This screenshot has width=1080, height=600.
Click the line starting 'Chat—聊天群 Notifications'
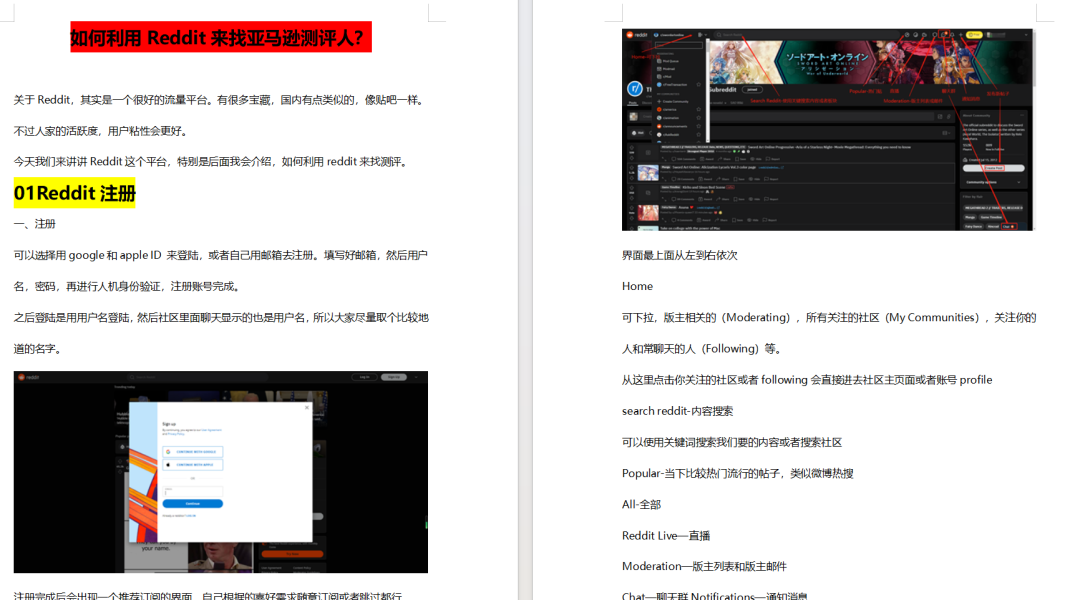tap(715, 596)
